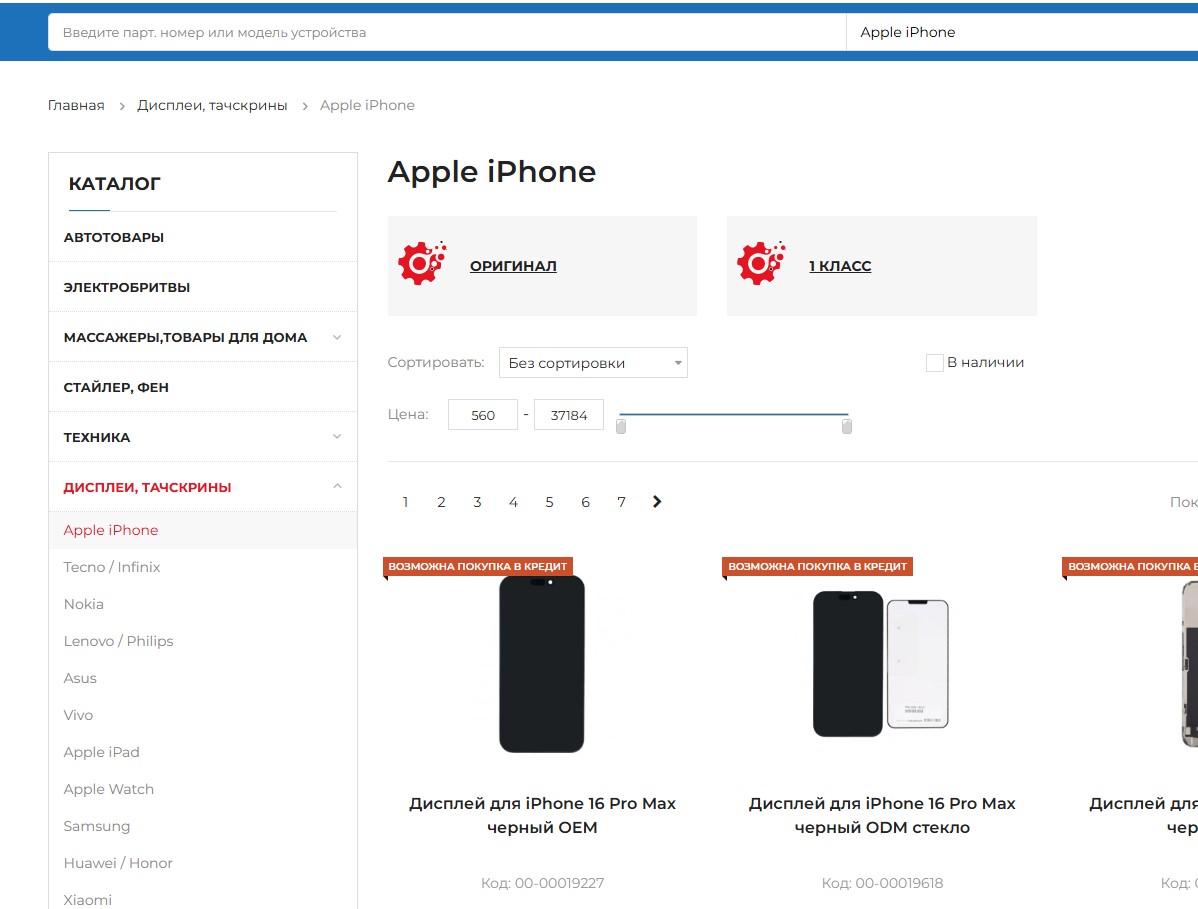Image resolution: width=1198 pixels, height=909 pixels.
Task: Expand the ТЕХНИКА category chevron
Action: click(337, 437)
